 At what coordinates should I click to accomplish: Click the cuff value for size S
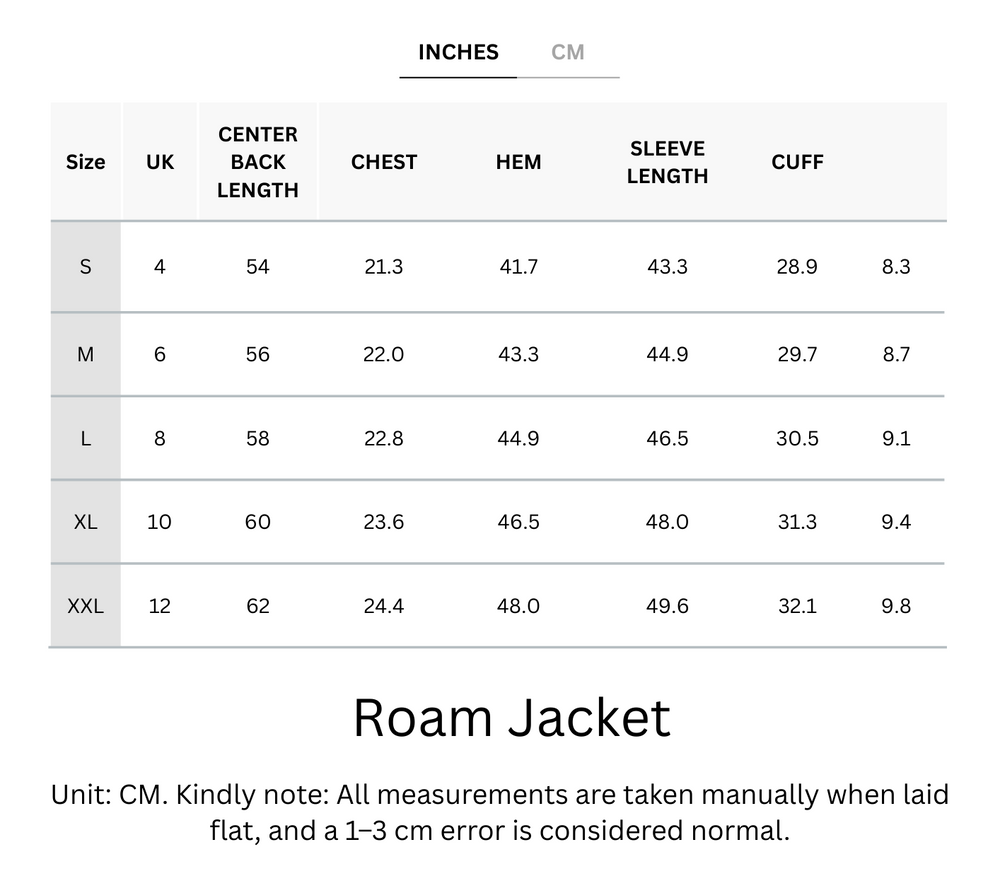797,267
